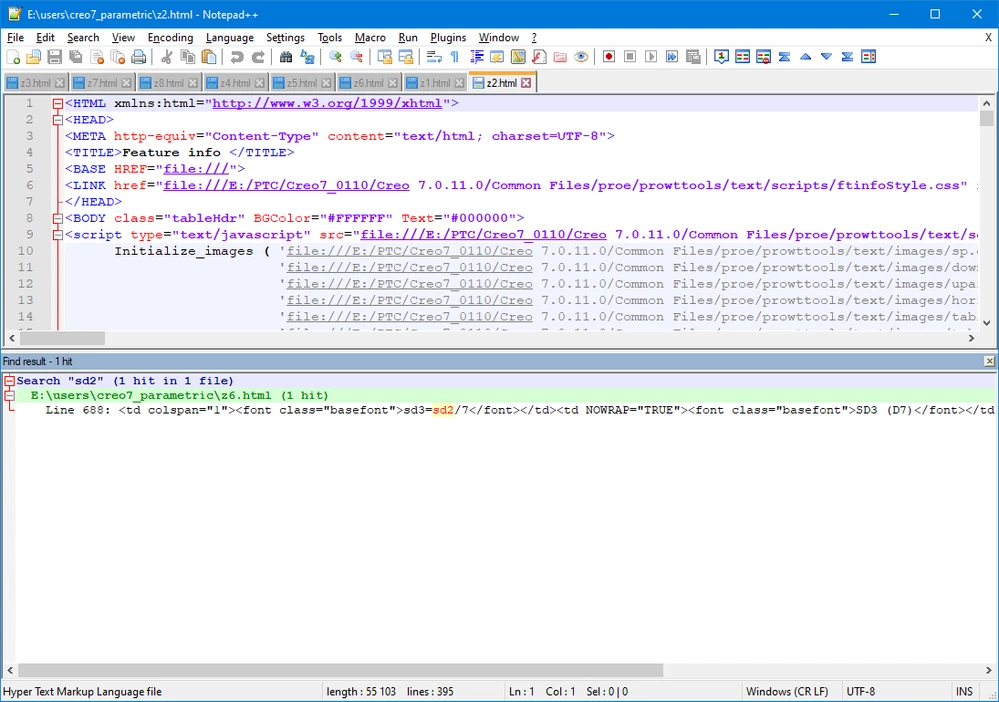Save the current file via floppy icon
The width and height of the screenshot is (999, 702).
click(x=55, y=57)
